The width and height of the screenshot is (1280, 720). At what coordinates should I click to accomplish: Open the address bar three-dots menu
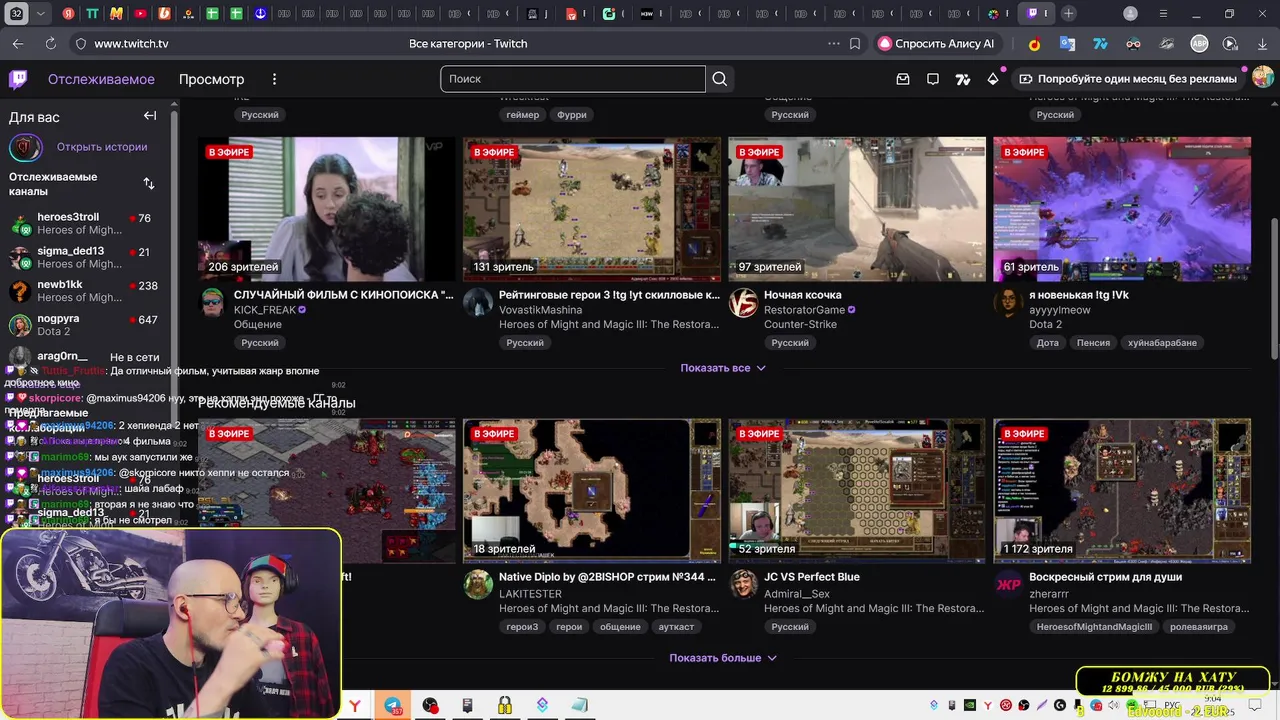point(834,44)
